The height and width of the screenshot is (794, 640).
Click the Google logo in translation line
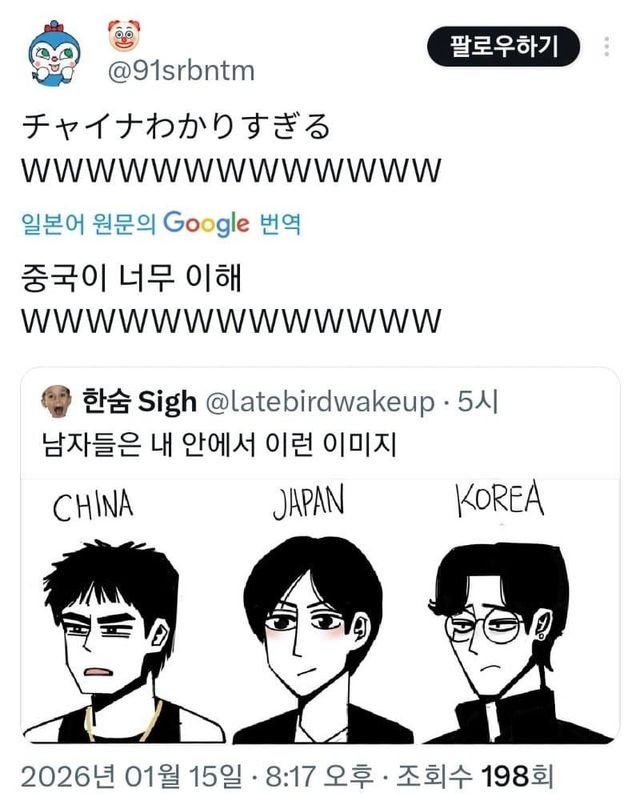[x=207, y=223]
